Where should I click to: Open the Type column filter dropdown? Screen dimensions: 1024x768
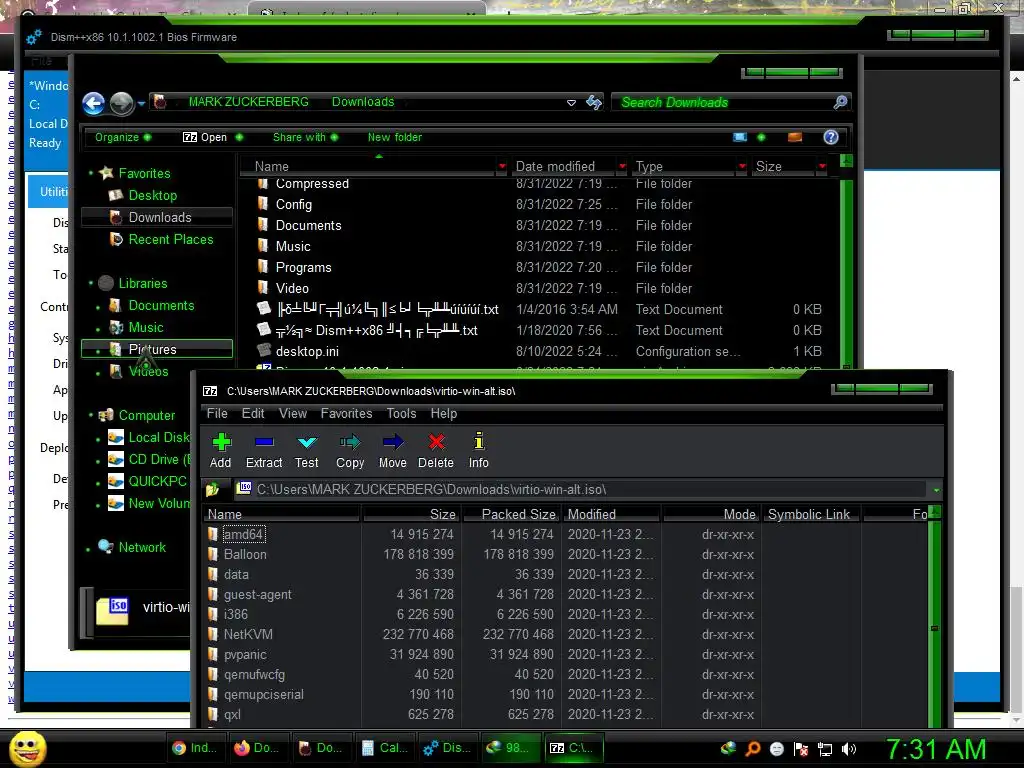click(x=742, y=167)
